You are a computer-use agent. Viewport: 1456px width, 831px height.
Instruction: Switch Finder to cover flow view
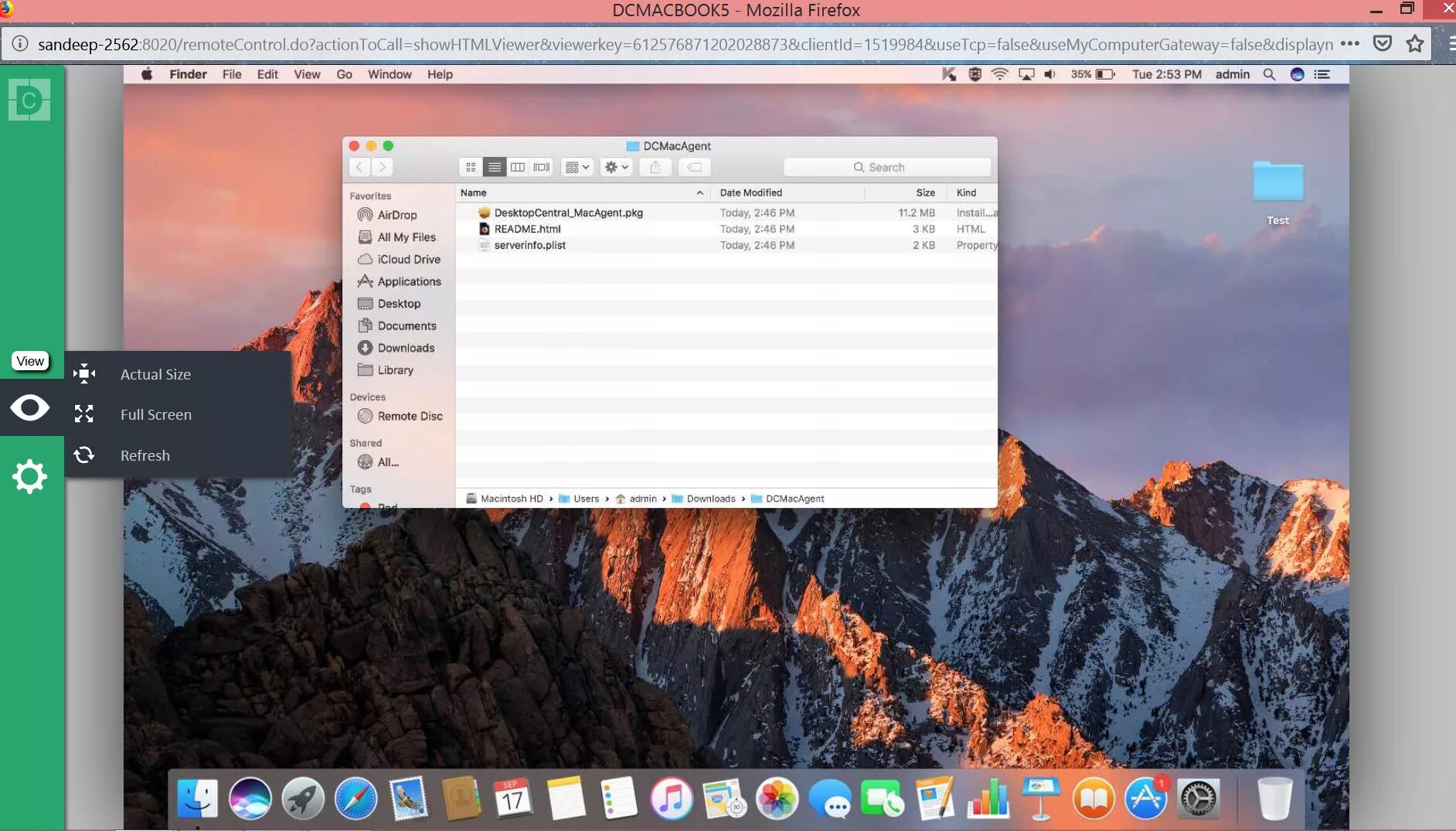pos(542,167)
